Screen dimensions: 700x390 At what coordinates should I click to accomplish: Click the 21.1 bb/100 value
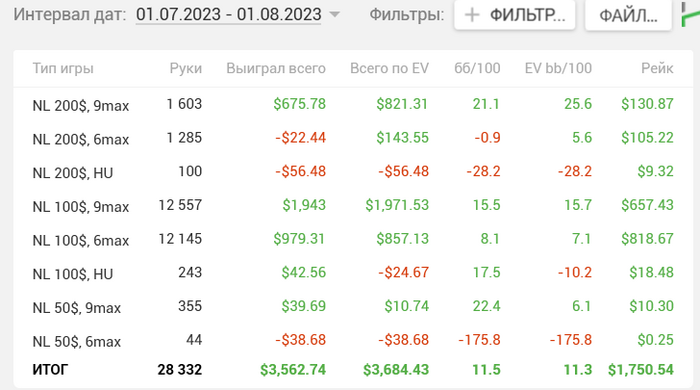486,104
